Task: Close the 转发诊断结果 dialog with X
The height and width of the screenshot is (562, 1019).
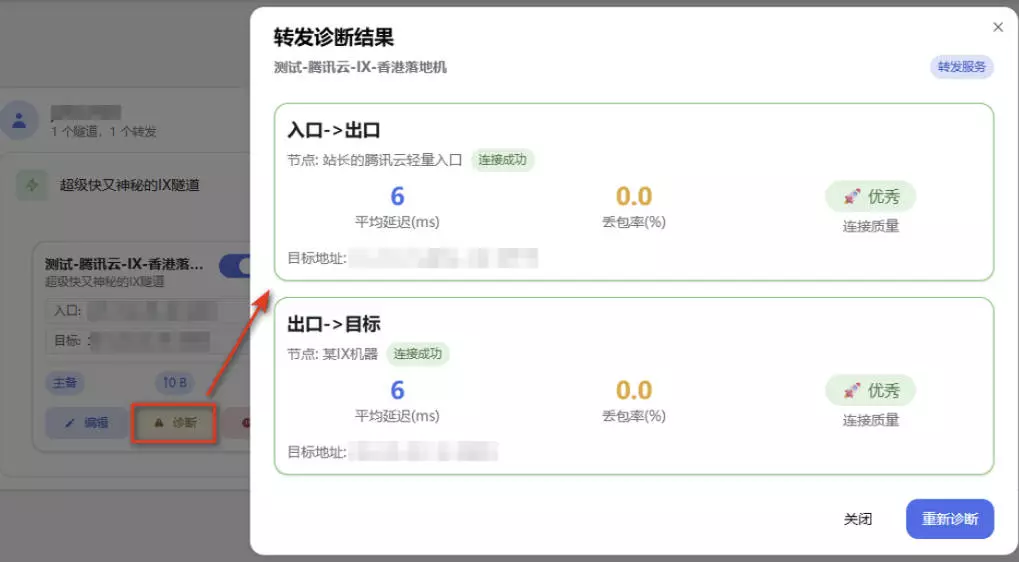Action: (997, 28)
